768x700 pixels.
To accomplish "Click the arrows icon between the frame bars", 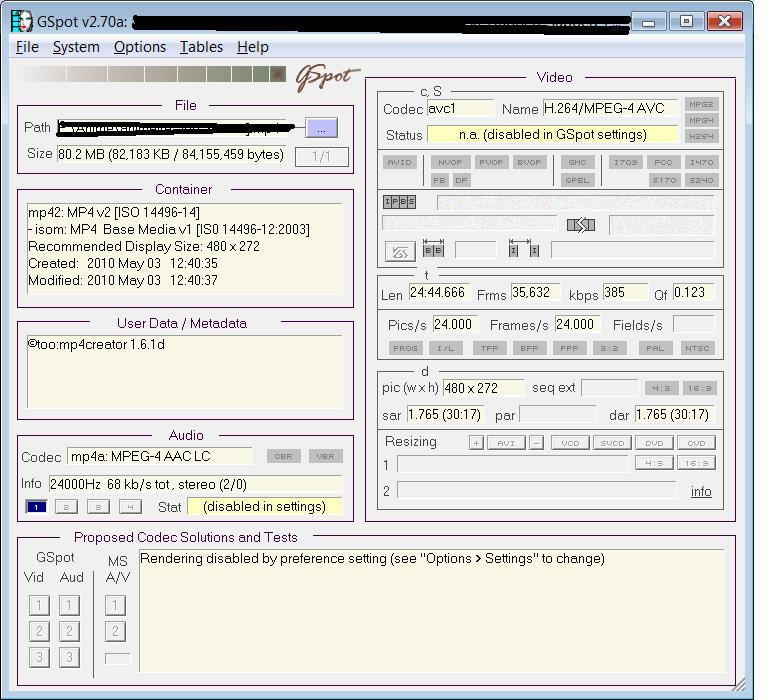I will pos(580,225).
